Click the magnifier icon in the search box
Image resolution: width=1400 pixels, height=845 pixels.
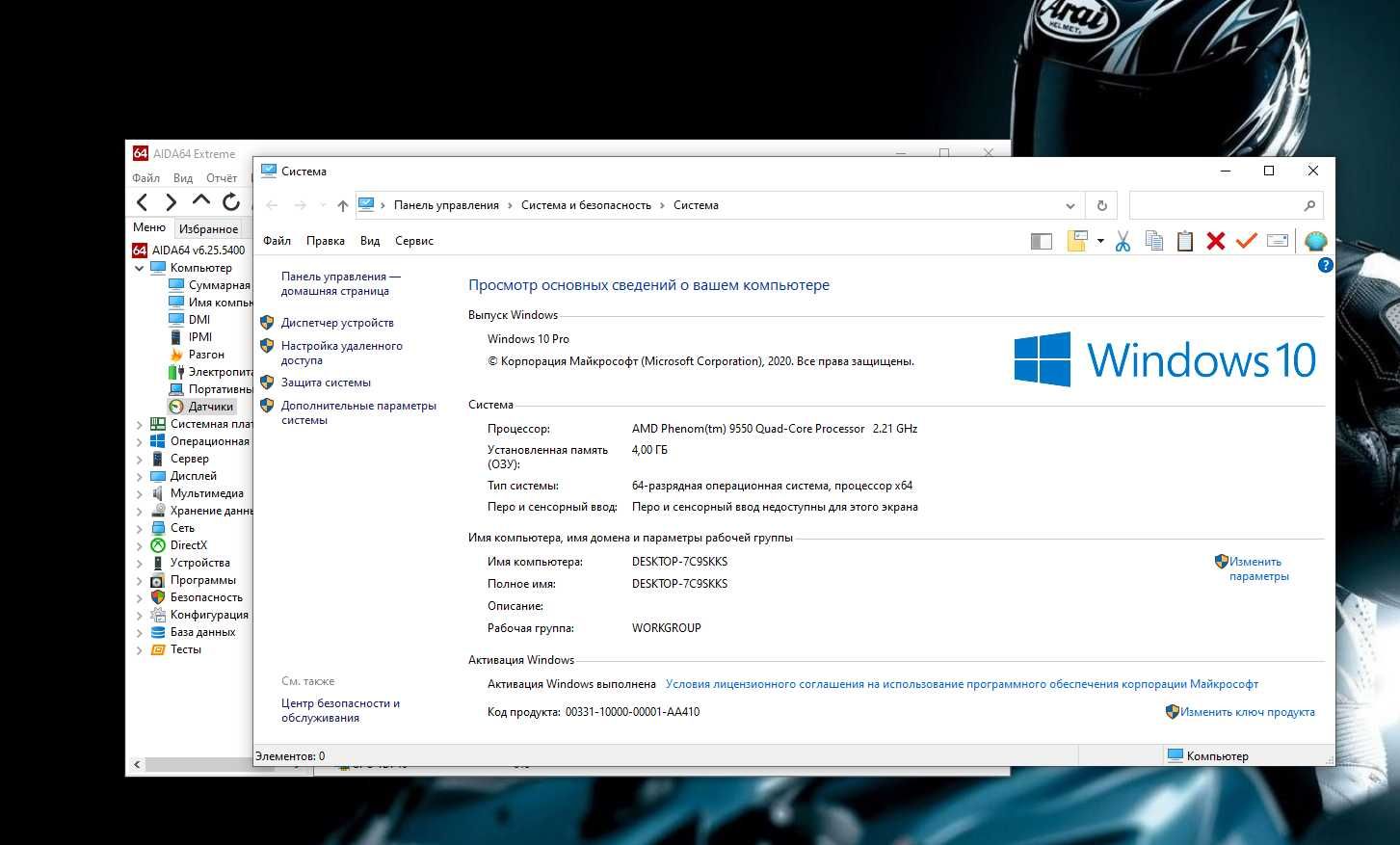pyautogui.click(x=1309, y=205)
